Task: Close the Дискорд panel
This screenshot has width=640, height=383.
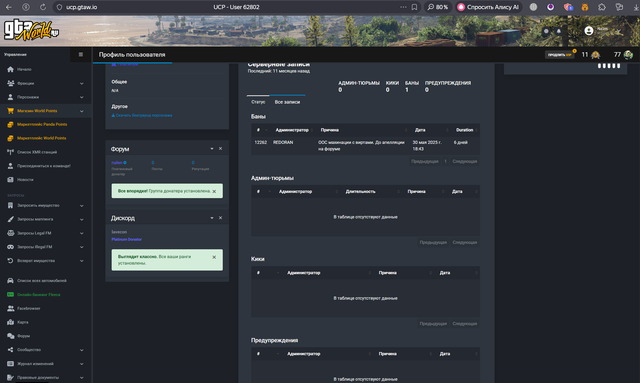Action: click(220, 218)
